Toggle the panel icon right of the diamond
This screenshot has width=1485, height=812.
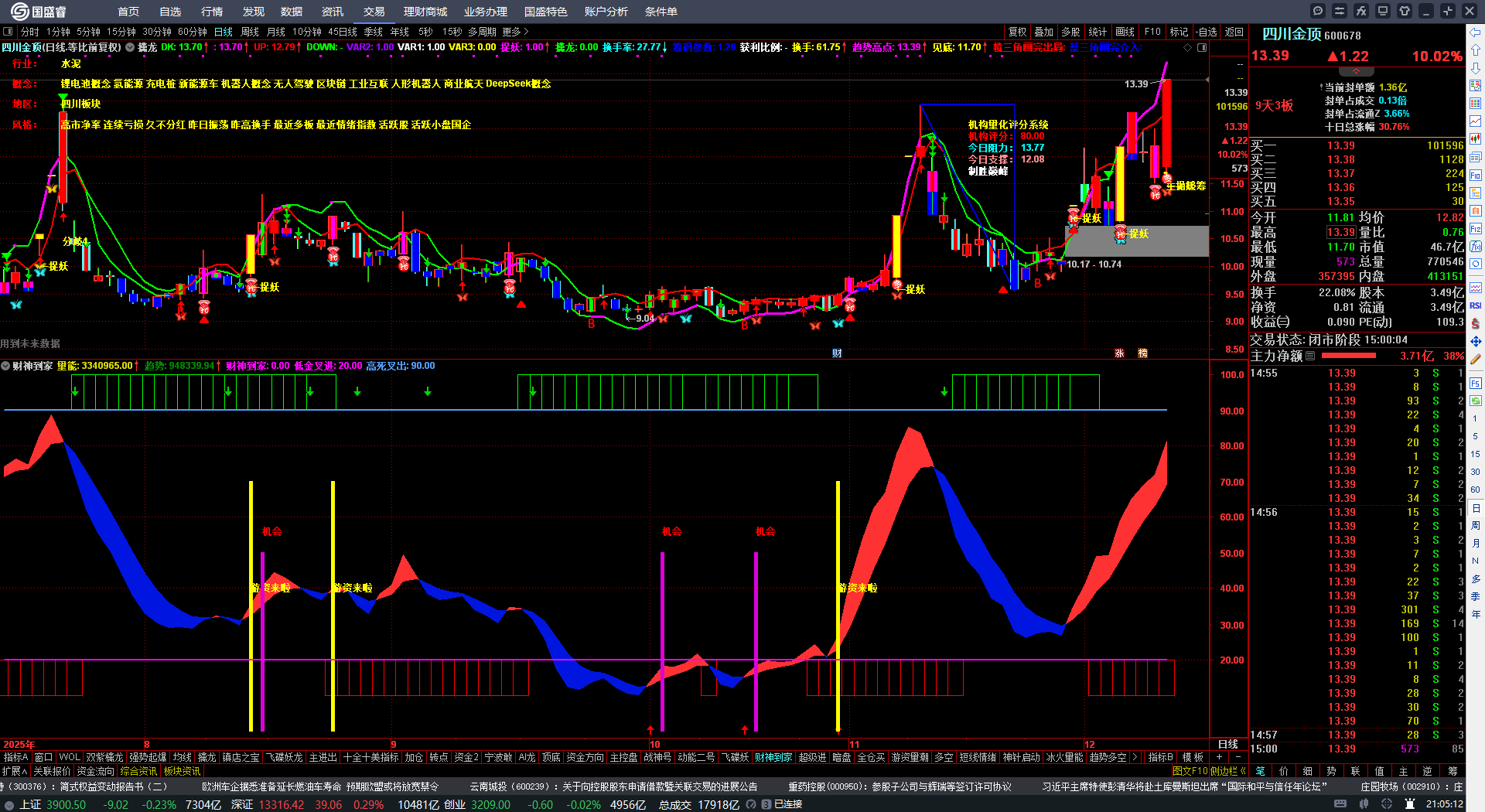coord(1202,47)
